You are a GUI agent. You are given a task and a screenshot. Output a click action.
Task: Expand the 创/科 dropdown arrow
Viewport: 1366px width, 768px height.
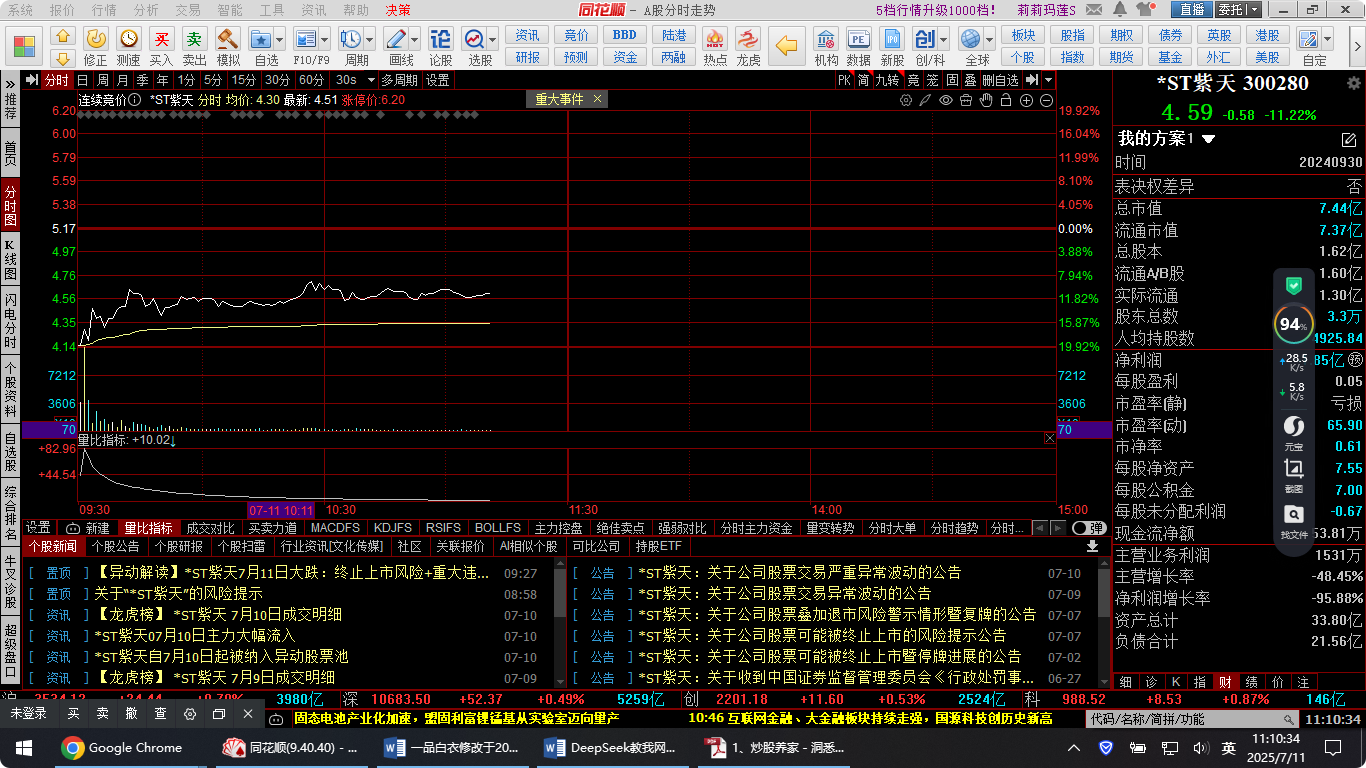(945, 40)
